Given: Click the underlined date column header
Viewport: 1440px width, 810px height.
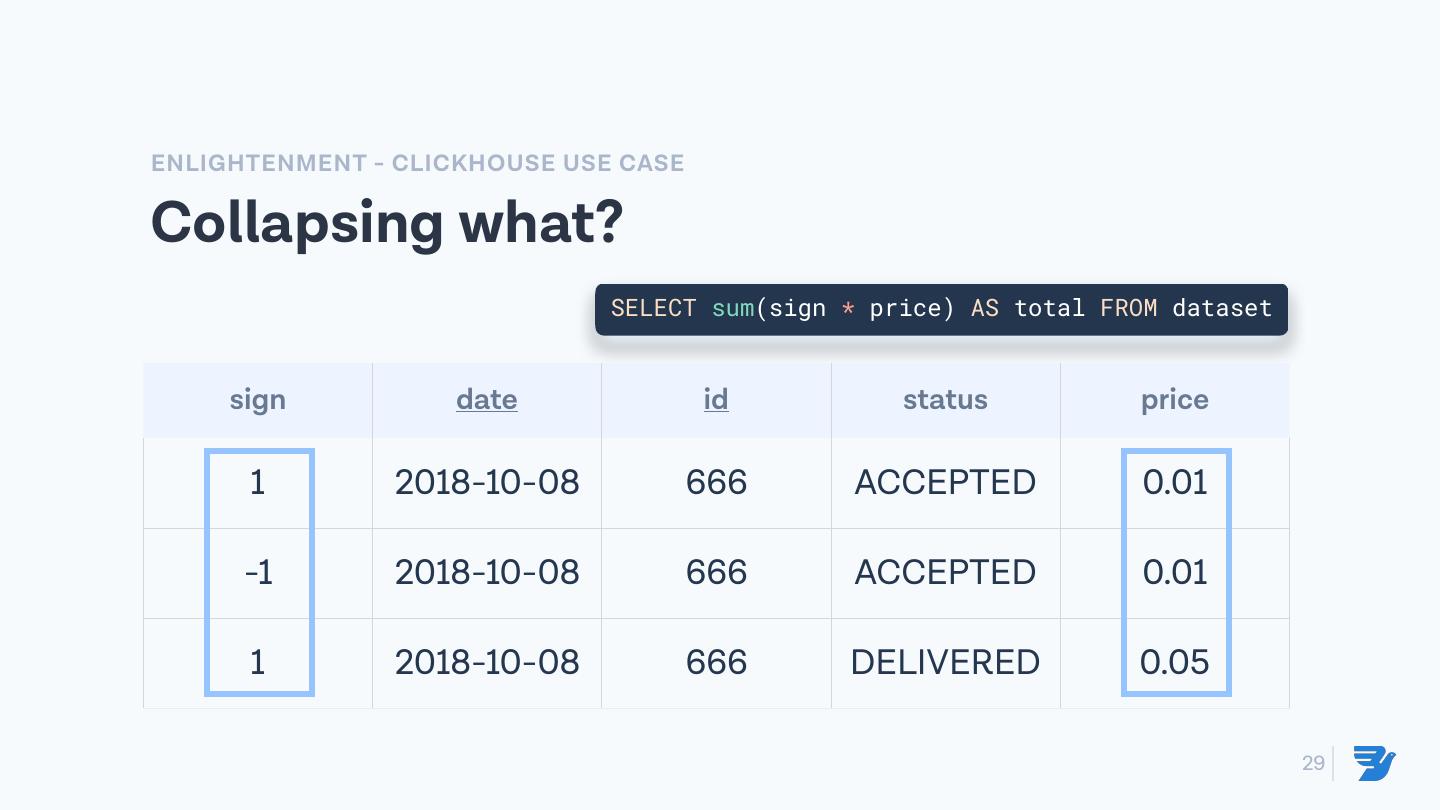Looking at the screenshot, I should click(486, 400).
